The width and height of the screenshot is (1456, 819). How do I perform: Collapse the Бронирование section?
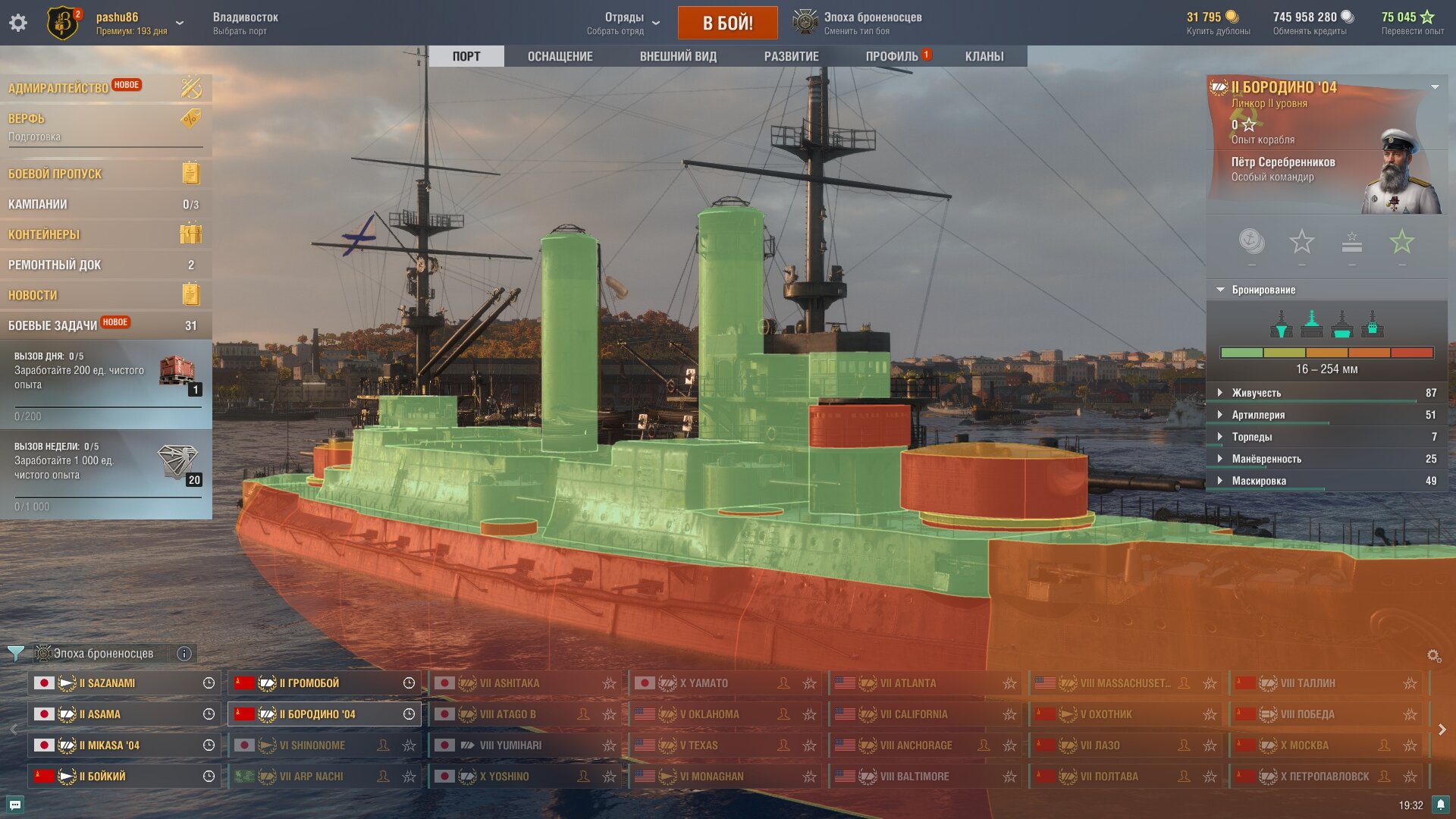coord(1327,290)
